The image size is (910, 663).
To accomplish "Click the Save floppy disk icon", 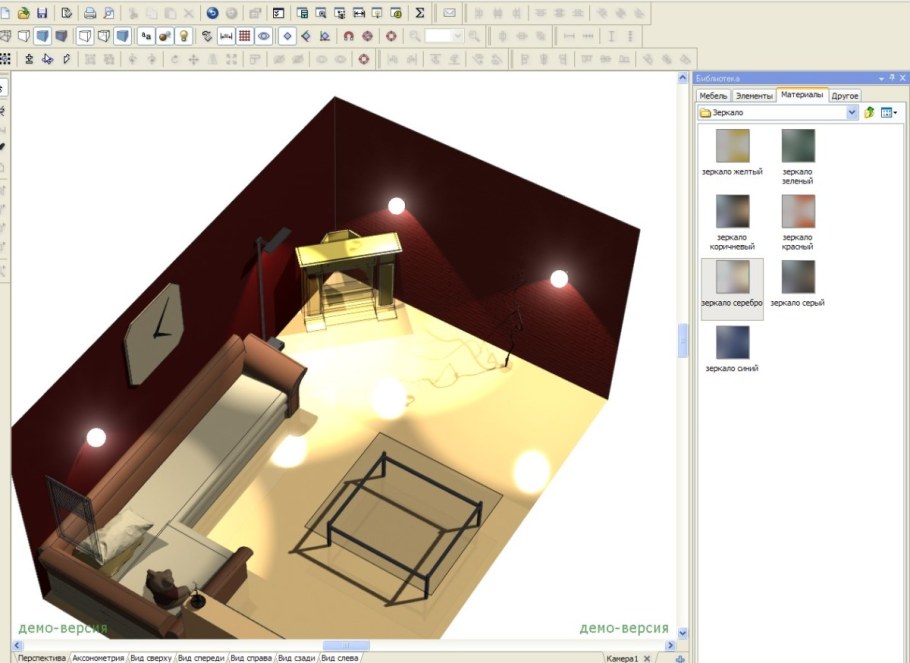I will tap(41, 14).
